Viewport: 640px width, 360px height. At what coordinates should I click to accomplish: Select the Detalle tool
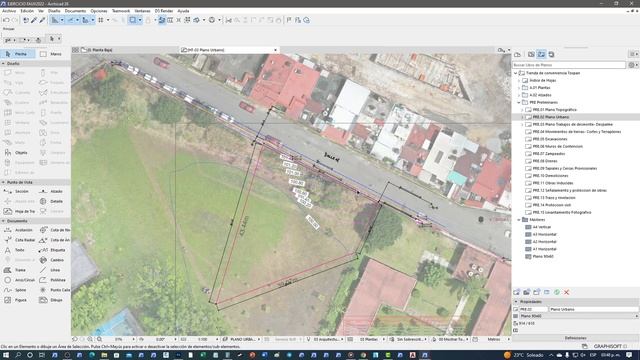(52, 201)
